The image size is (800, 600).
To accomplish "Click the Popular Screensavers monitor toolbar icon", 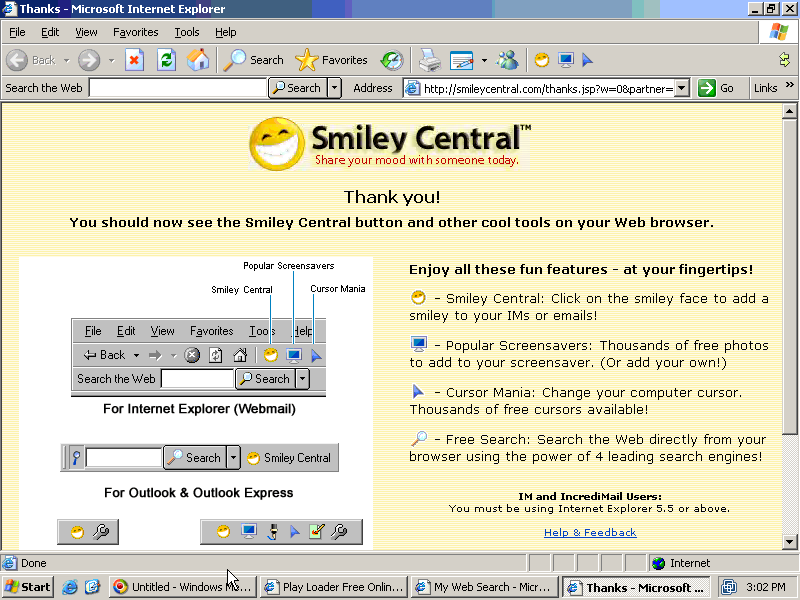I will click(566, 60).
